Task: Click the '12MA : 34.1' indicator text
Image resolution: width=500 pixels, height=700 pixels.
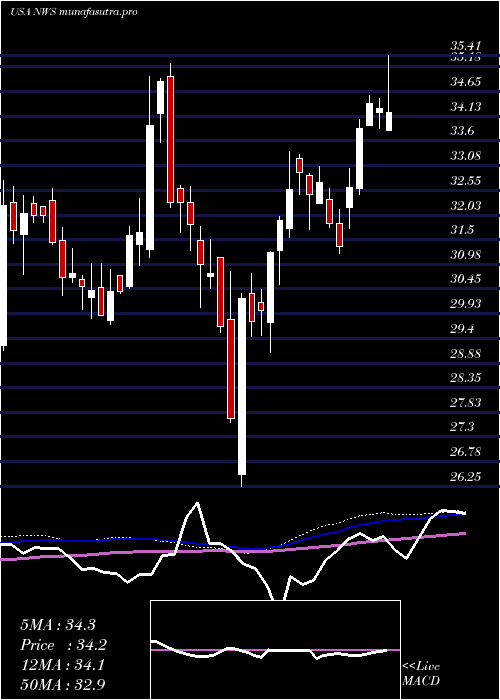Action: coord(63,665)
